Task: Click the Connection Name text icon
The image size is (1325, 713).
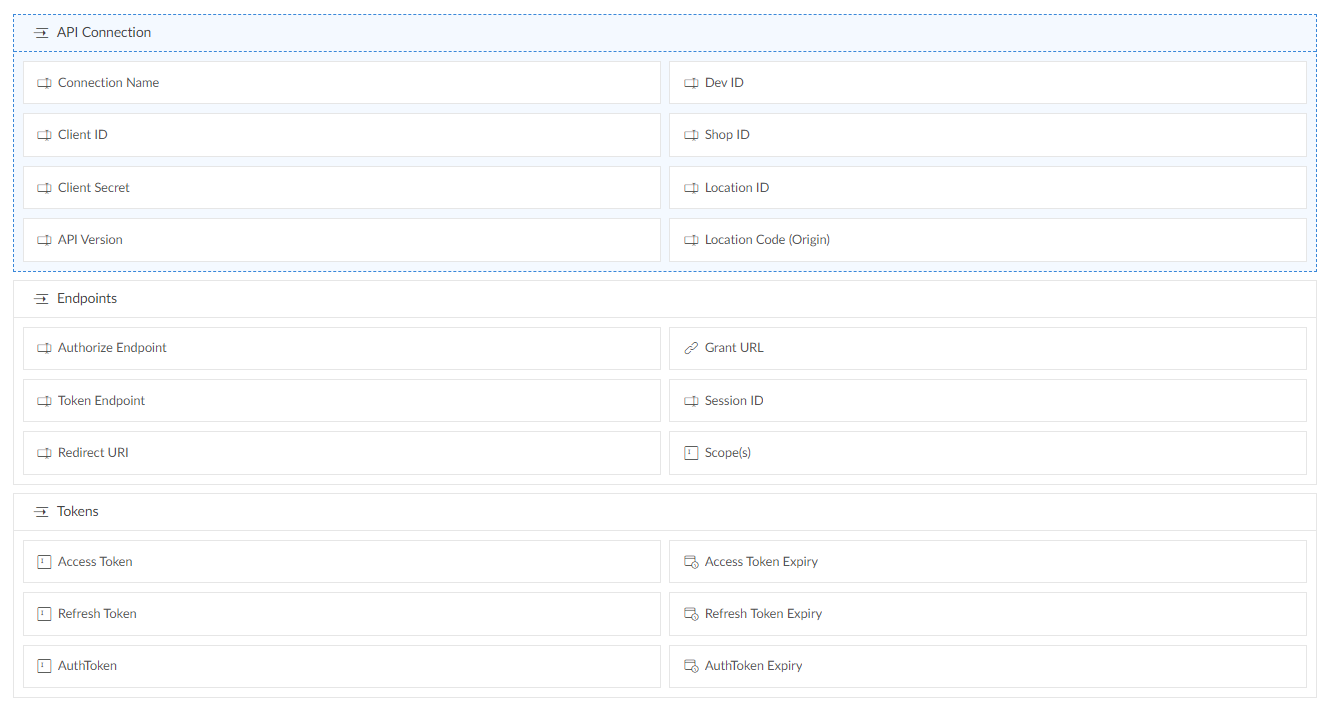Action: point(44,83)
